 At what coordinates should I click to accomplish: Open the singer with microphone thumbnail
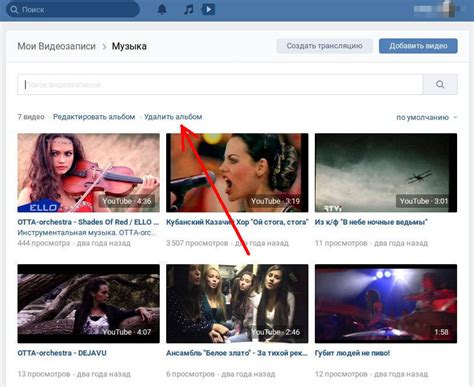click(x=237, y=173)
